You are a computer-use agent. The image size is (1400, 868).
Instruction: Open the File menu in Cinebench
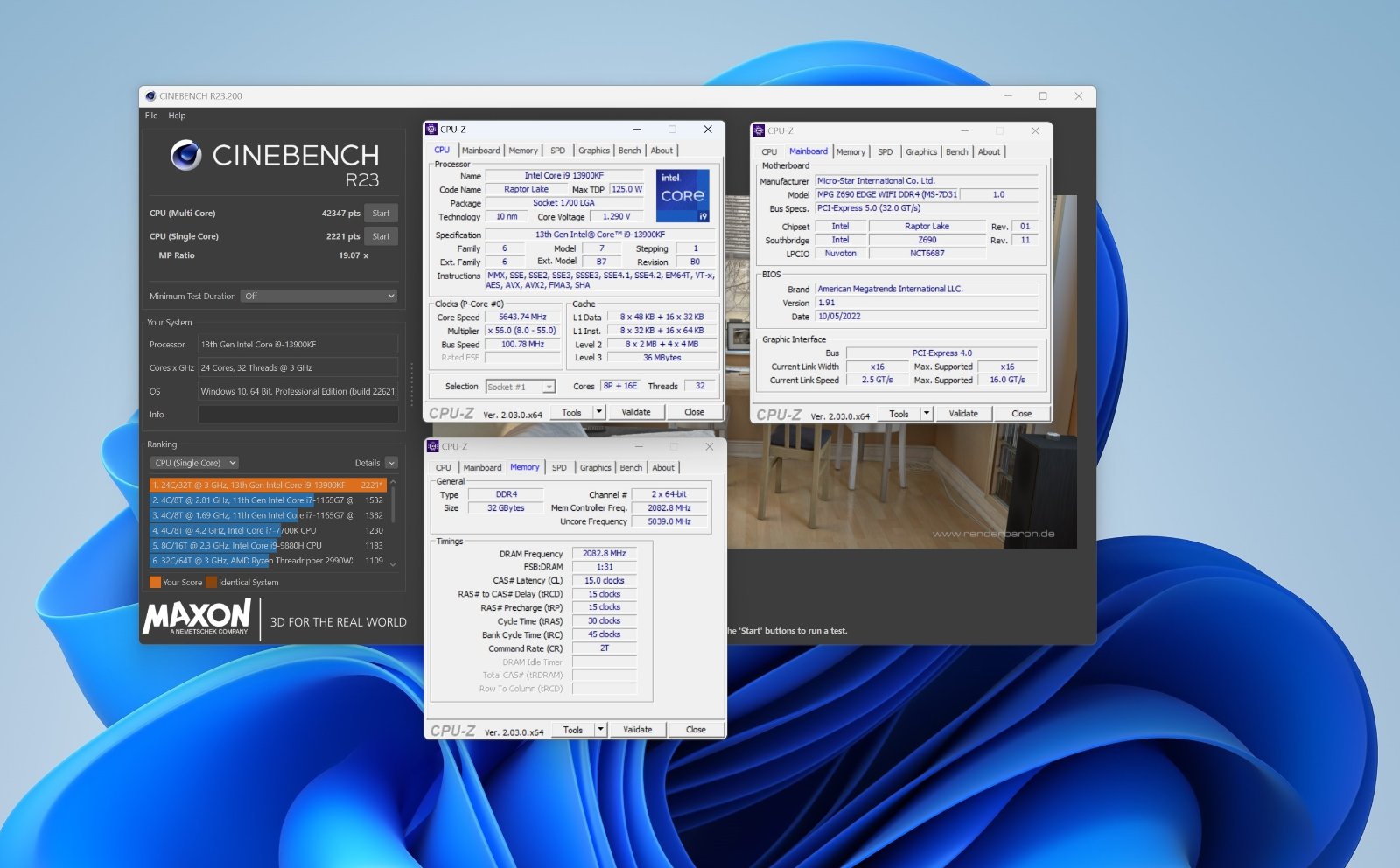pos(151,115)
